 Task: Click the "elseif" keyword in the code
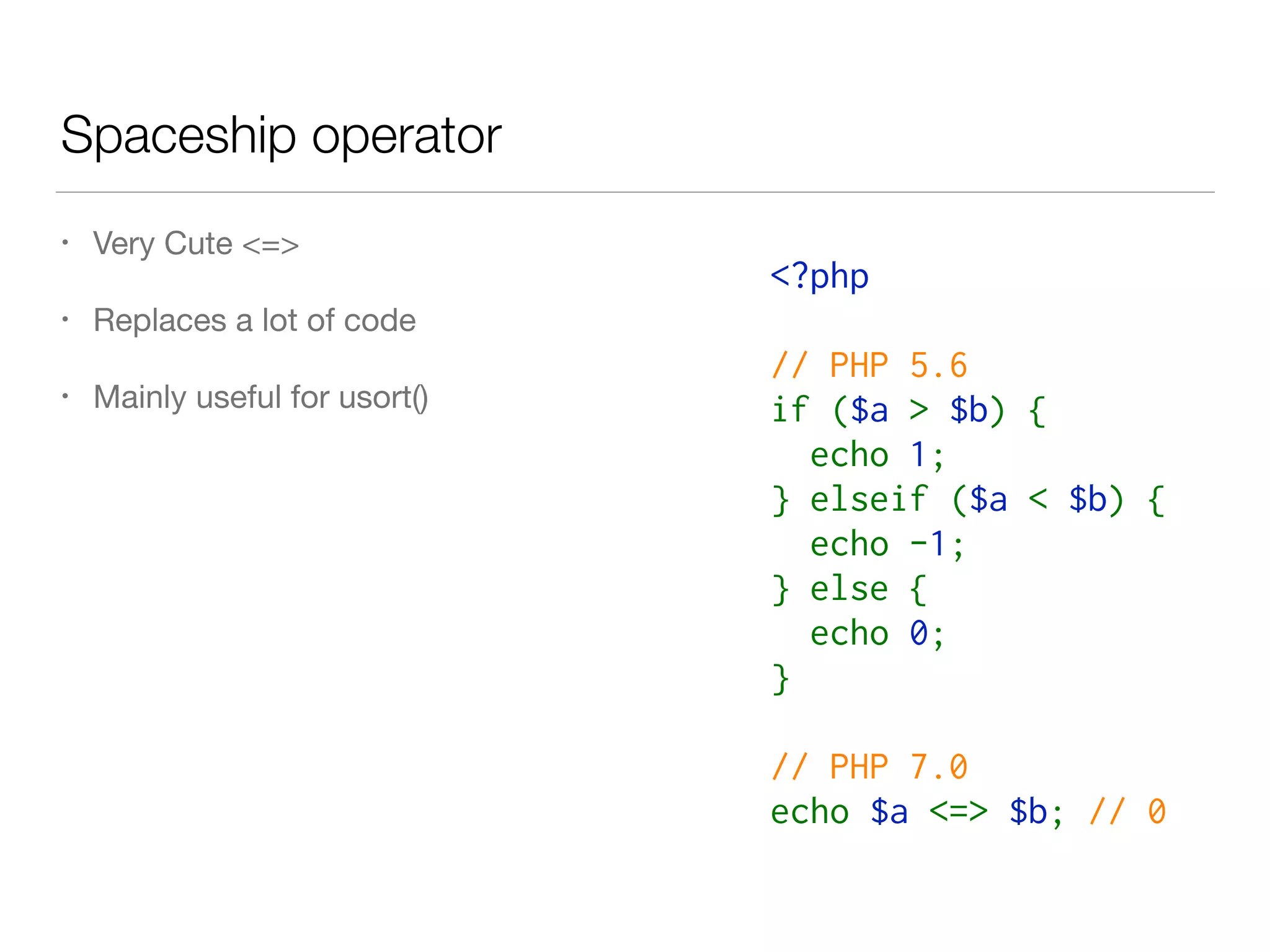[x=869, y=500]
